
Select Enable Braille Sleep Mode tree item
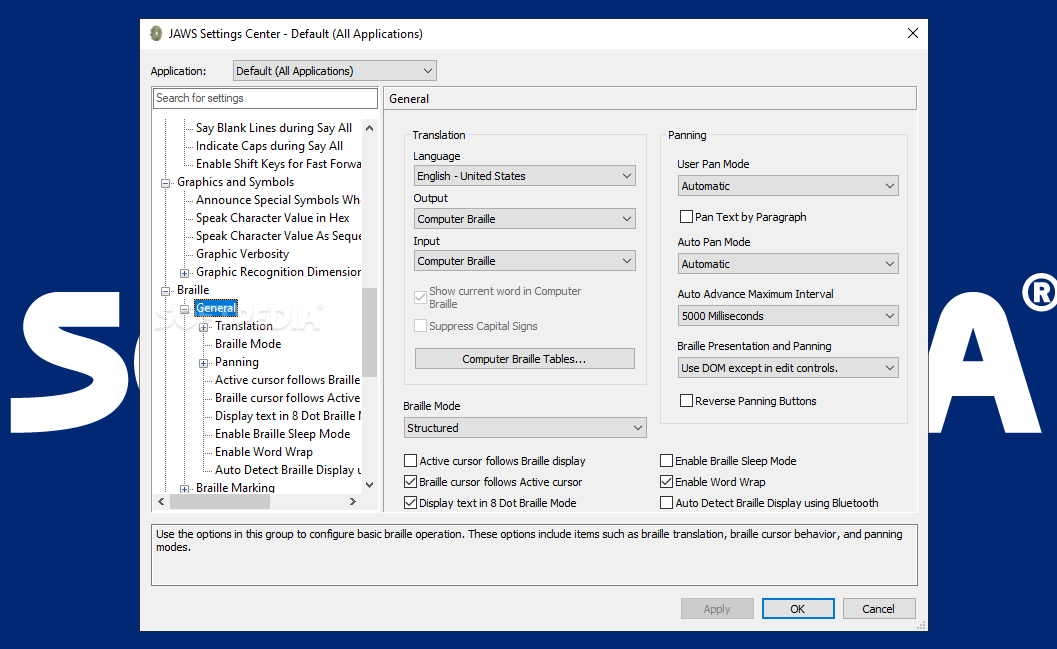[282, 434]
